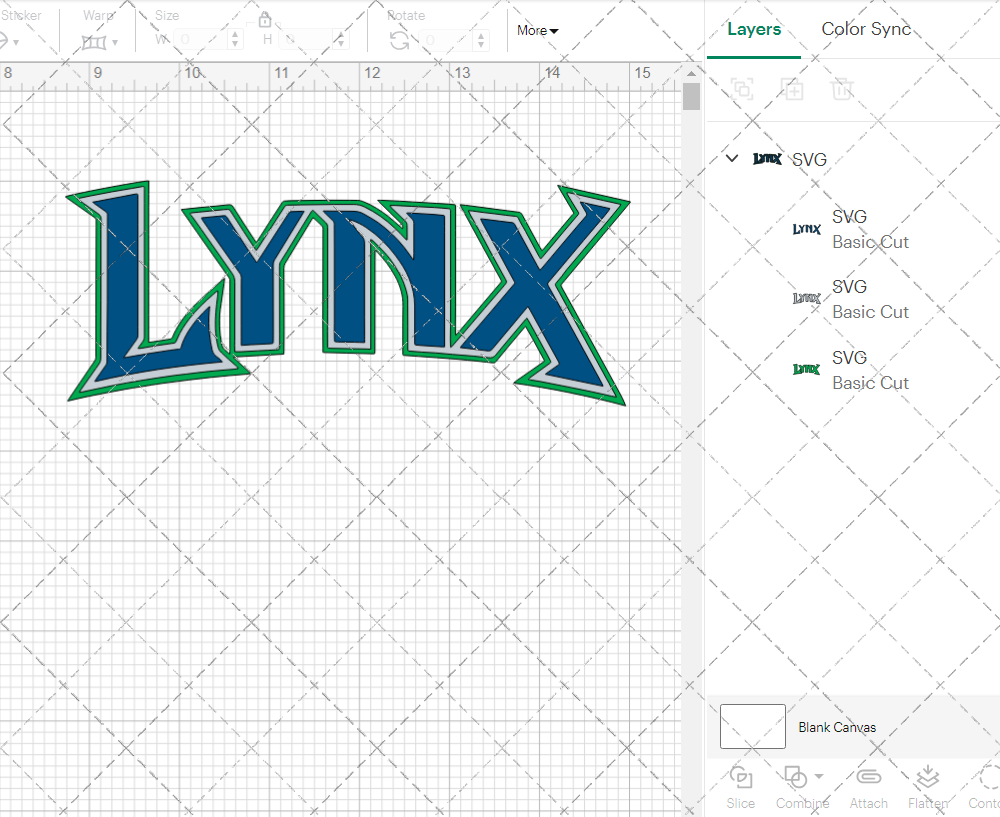Open the More menu
Image resolution: width=1000 pixels, height=817 pixels.
(x=536, y=31)
